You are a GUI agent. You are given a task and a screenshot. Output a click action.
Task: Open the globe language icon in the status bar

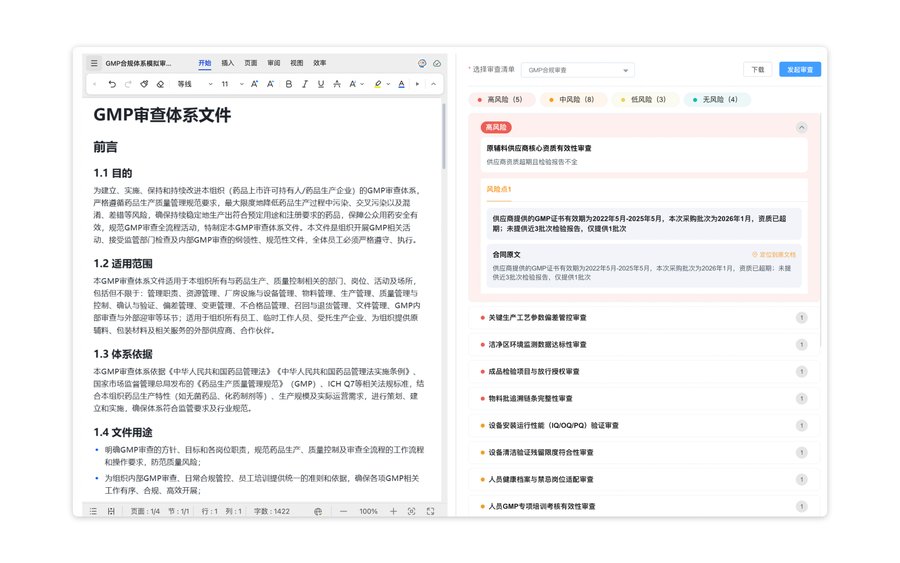(x=318, y=511)
